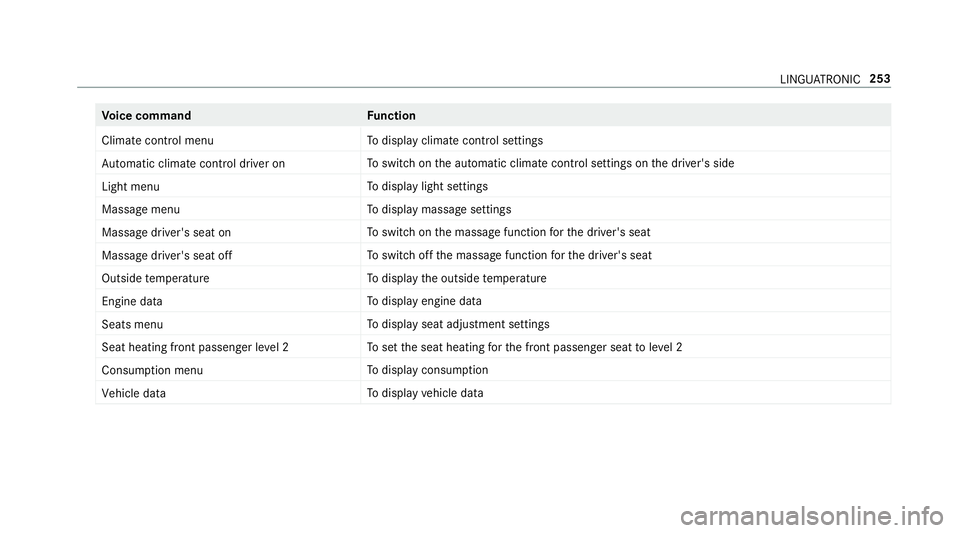Select the Outside temperature command

(x=156, y=278)
